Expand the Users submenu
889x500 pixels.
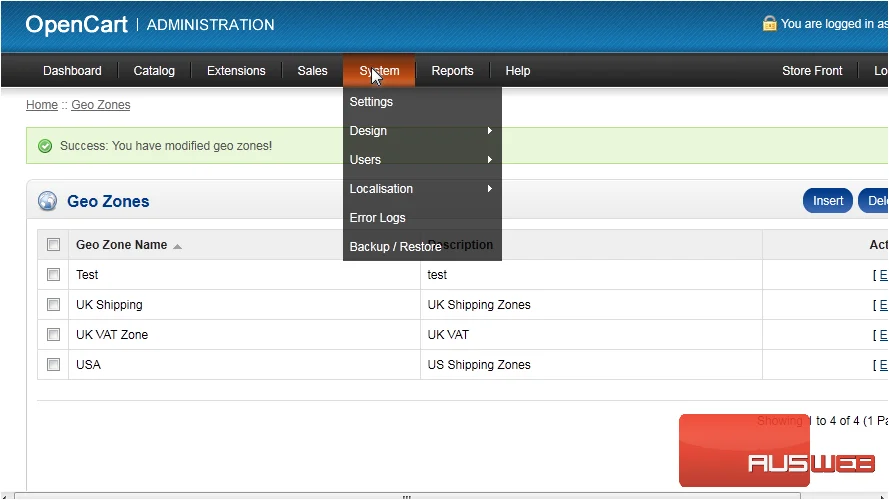point(422,160)
